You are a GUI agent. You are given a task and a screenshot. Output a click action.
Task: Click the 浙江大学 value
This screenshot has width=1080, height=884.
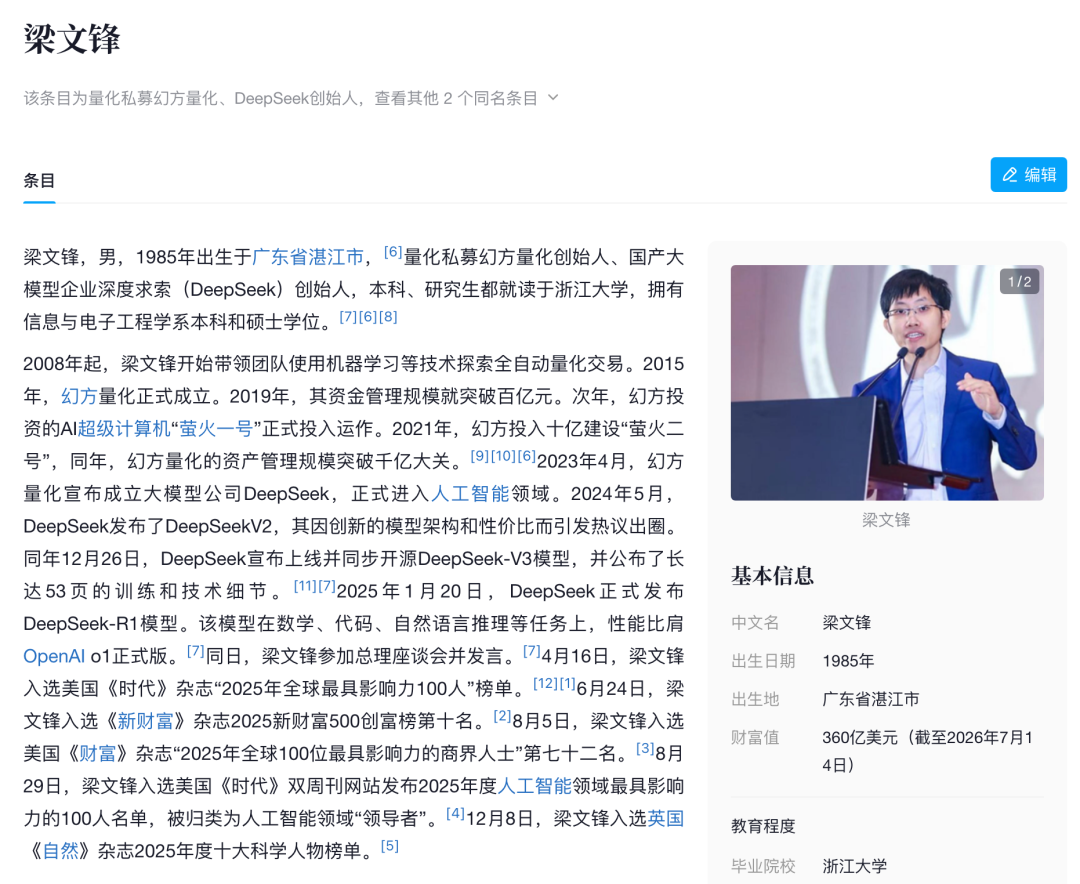855,866
